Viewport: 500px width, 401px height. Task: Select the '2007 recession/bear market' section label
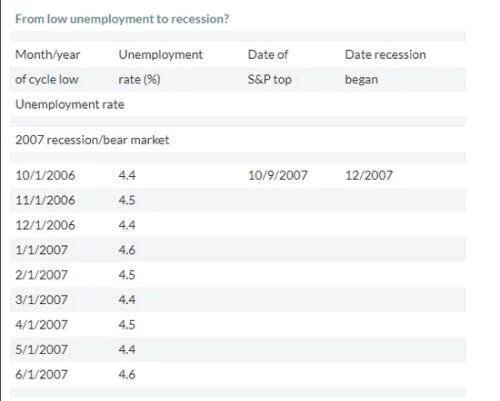coord(92,140)
